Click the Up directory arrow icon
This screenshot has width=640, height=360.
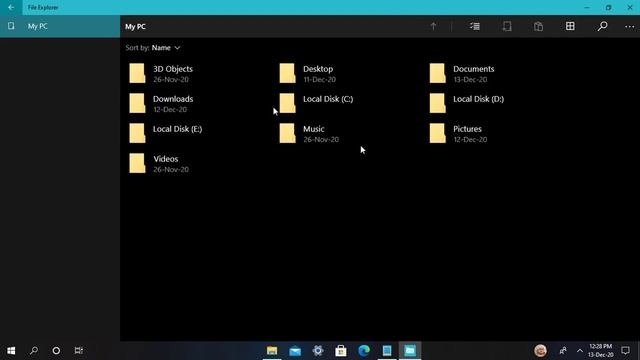point(433,27)
